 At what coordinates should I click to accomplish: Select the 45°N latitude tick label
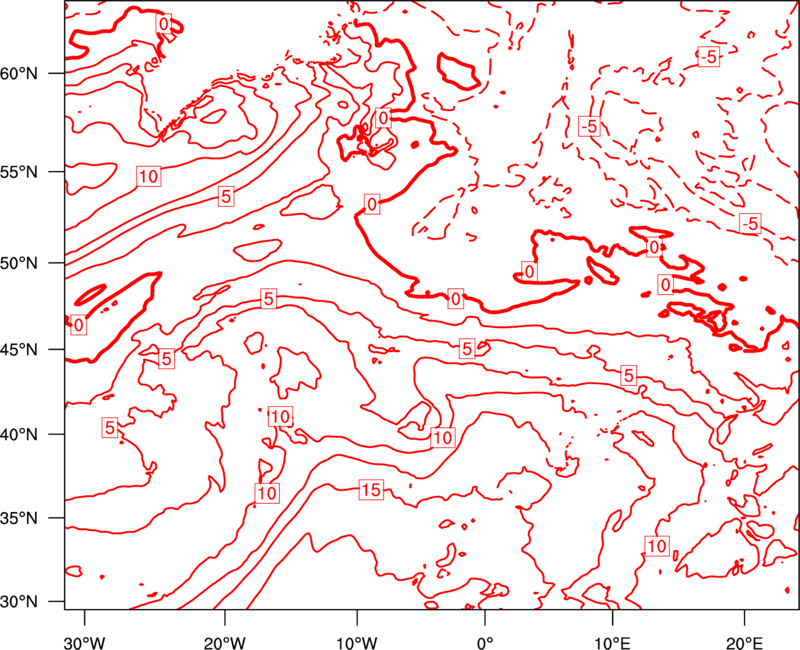pyautogui.click(x=19, y=349)
